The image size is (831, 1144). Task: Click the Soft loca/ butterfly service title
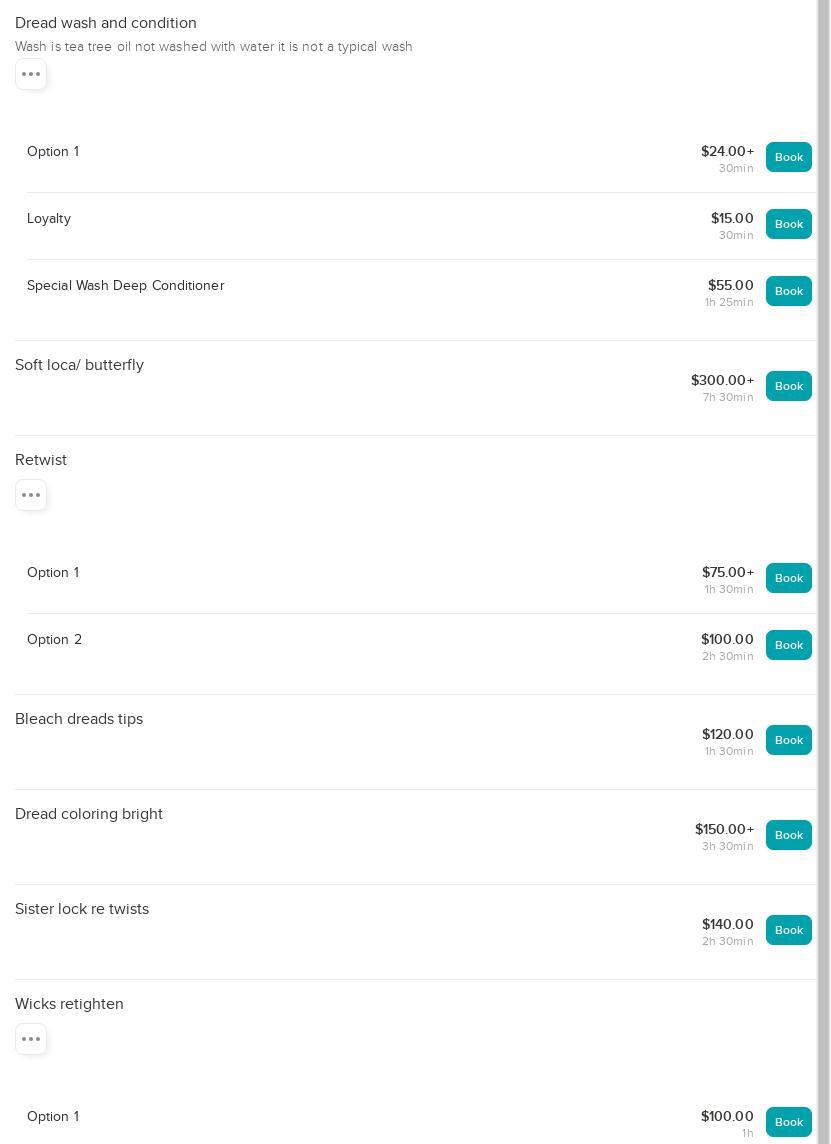[x=79, y=365]
